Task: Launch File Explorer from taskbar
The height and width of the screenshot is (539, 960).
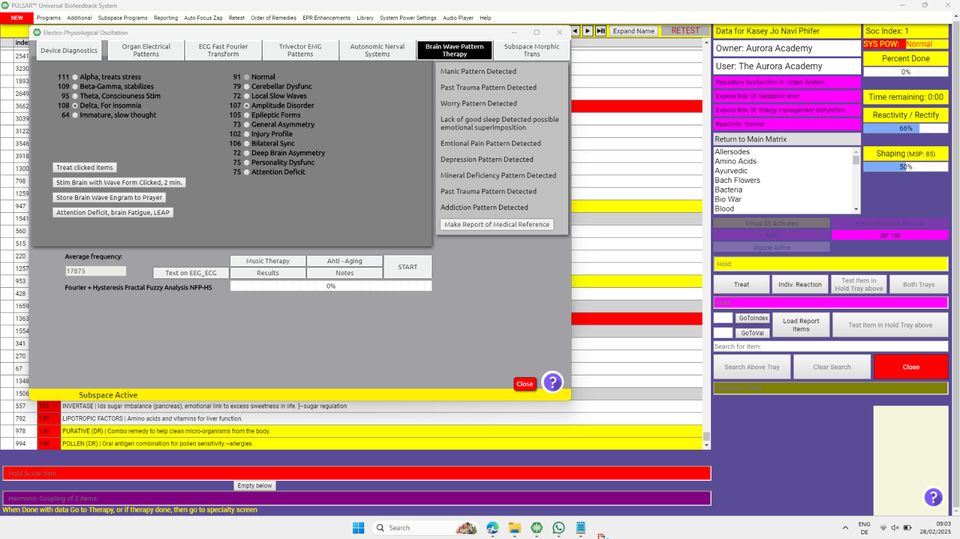Action: (x=514, y=527)
